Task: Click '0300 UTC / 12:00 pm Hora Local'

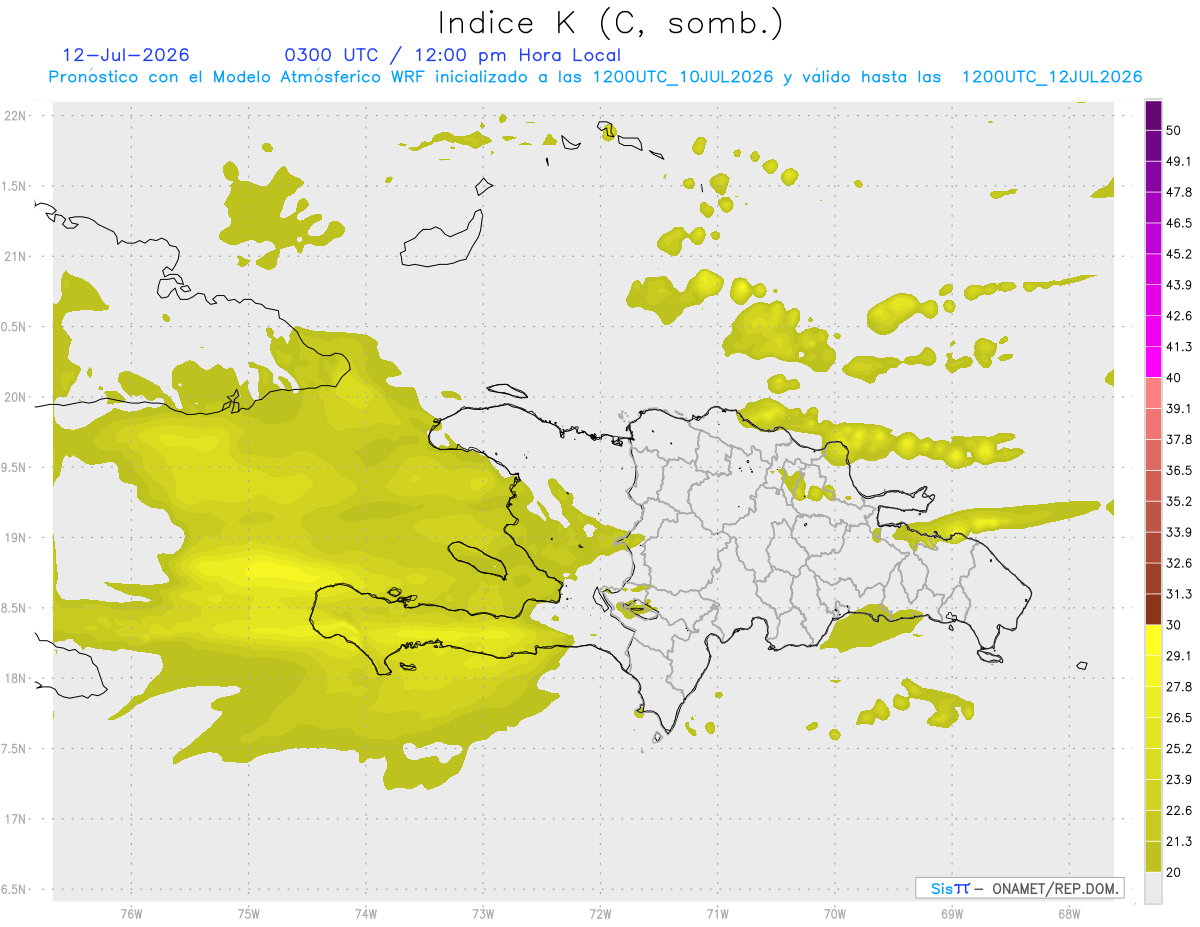Action: [453, 55]
